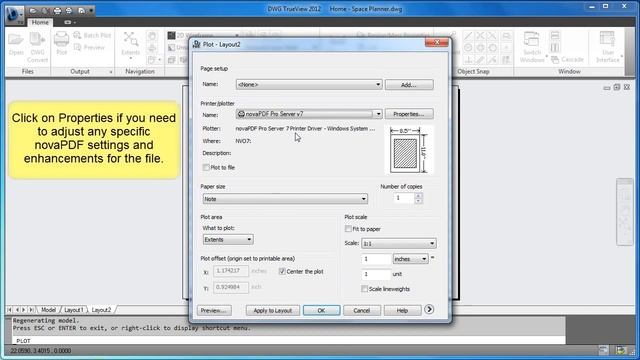640x360 pixels.
Task: Click the Cascade windows icon
Action: tap(567, 60)
